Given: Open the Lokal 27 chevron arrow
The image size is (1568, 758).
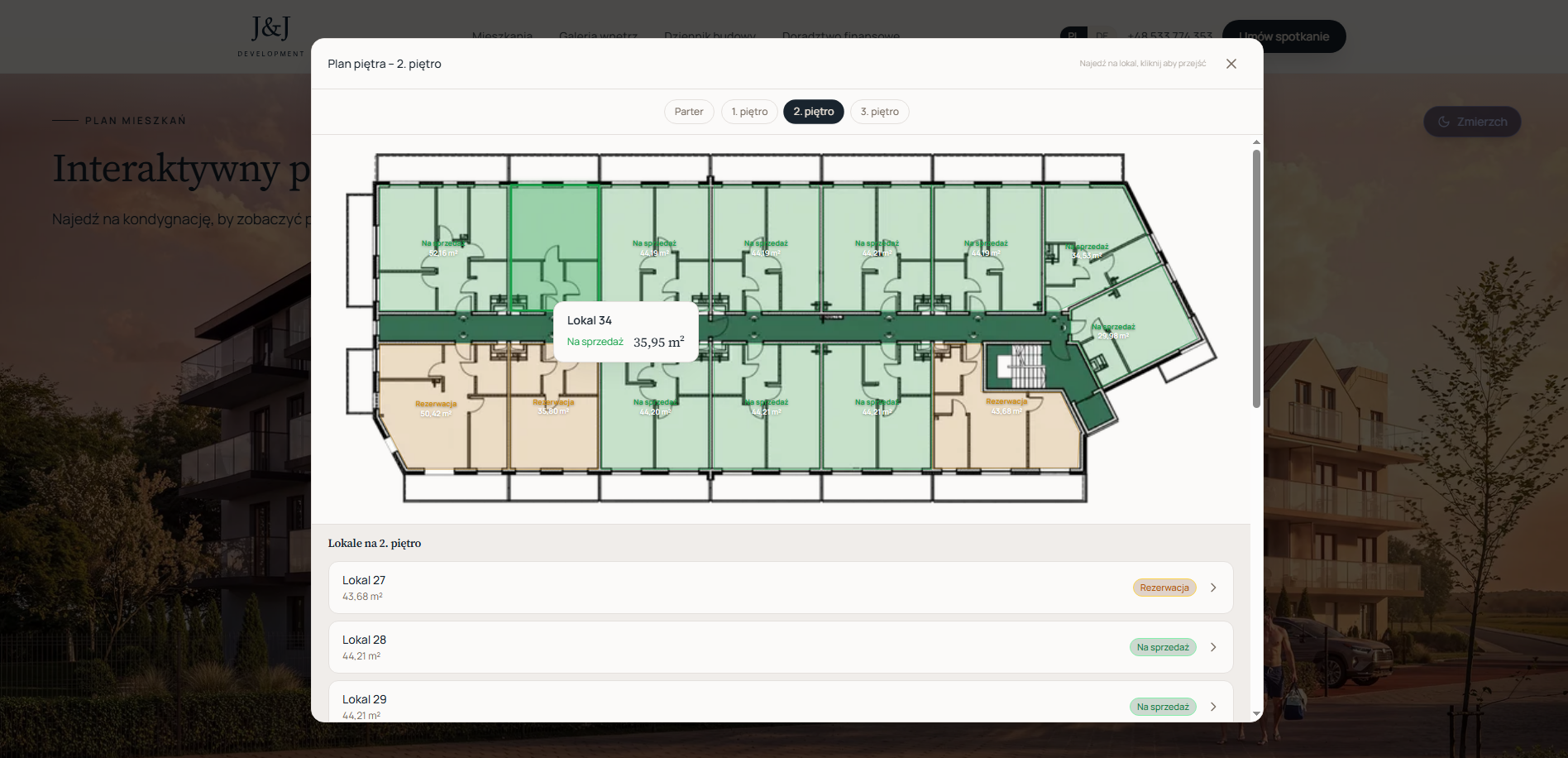Looking at the screenshot, I should point(1213,588).
